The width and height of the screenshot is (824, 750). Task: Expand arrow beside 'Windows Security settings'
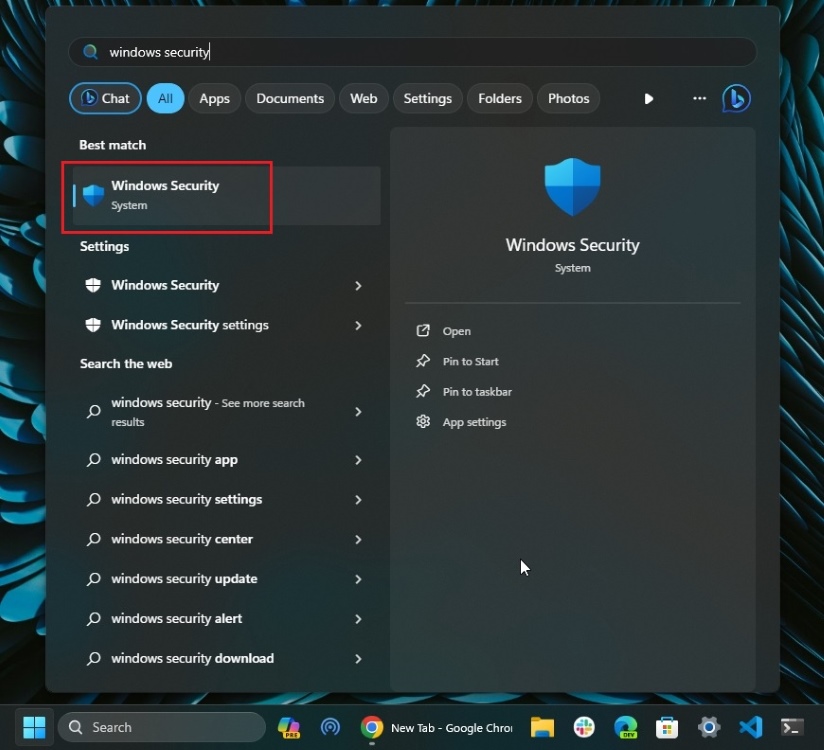coord(358,326)
